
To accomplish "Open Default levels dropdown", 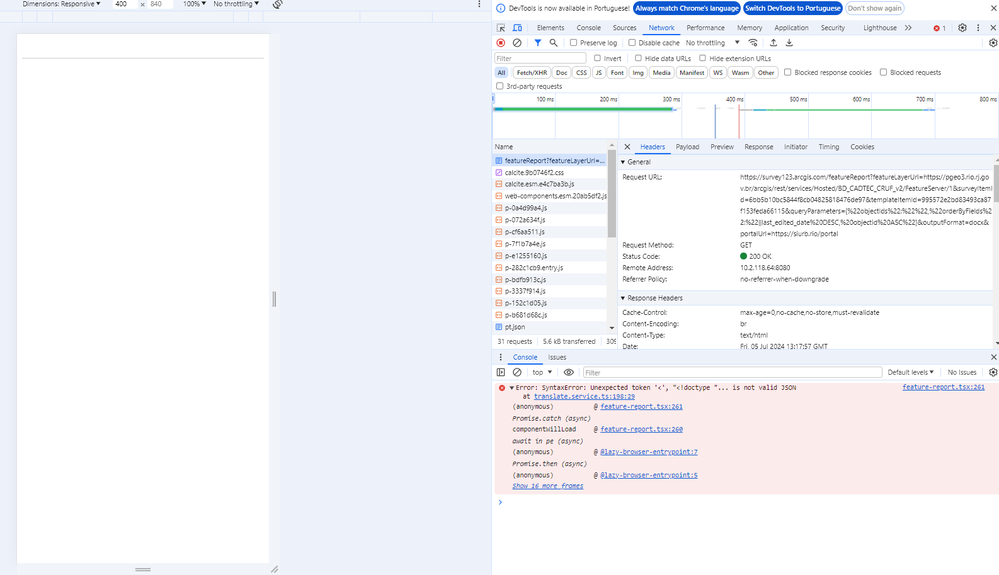I will coord(910,373).
